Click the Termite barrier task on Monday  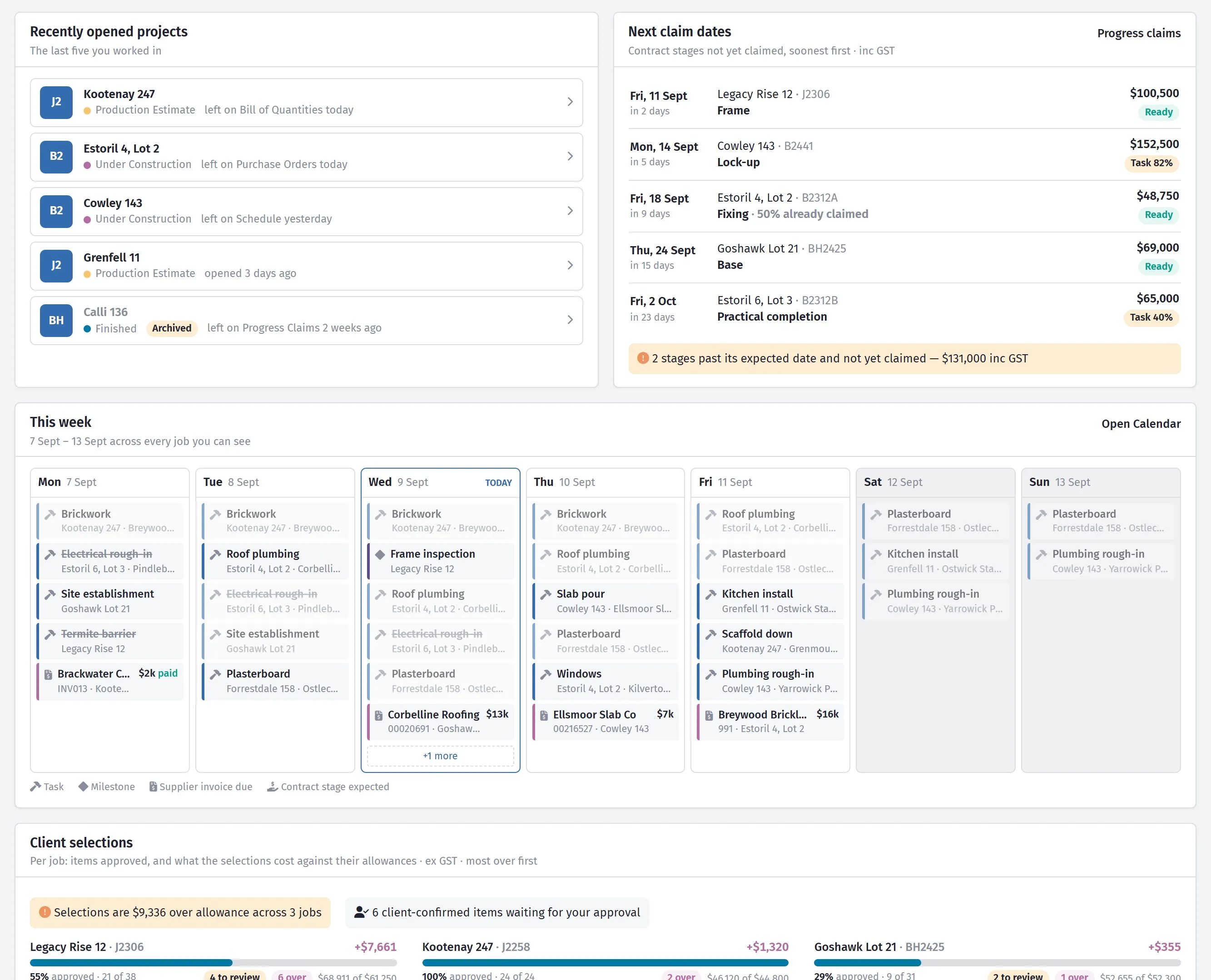(x=109, y=641)
